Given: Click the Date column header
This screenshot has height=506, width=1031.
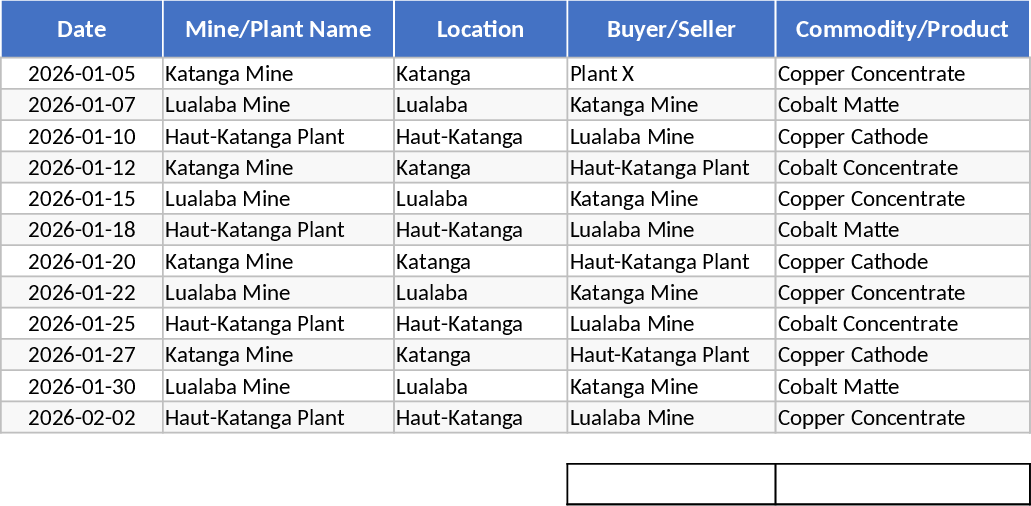Looking at the screenshot, I should [82, 29].
